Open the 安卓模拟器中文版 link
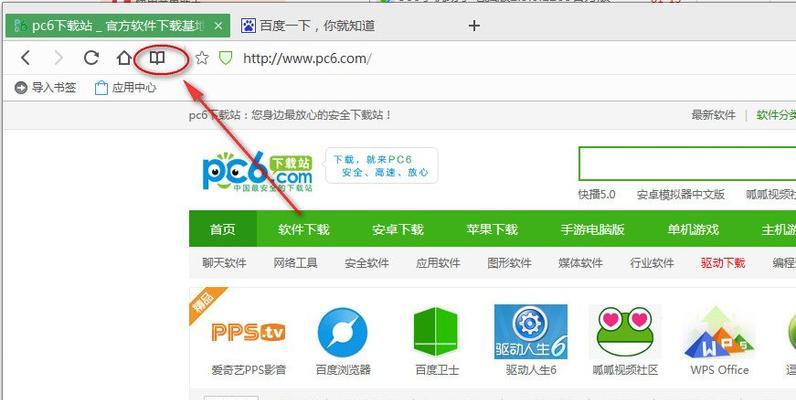The width and height of the screenshot is (796, 400). point(681,194)
